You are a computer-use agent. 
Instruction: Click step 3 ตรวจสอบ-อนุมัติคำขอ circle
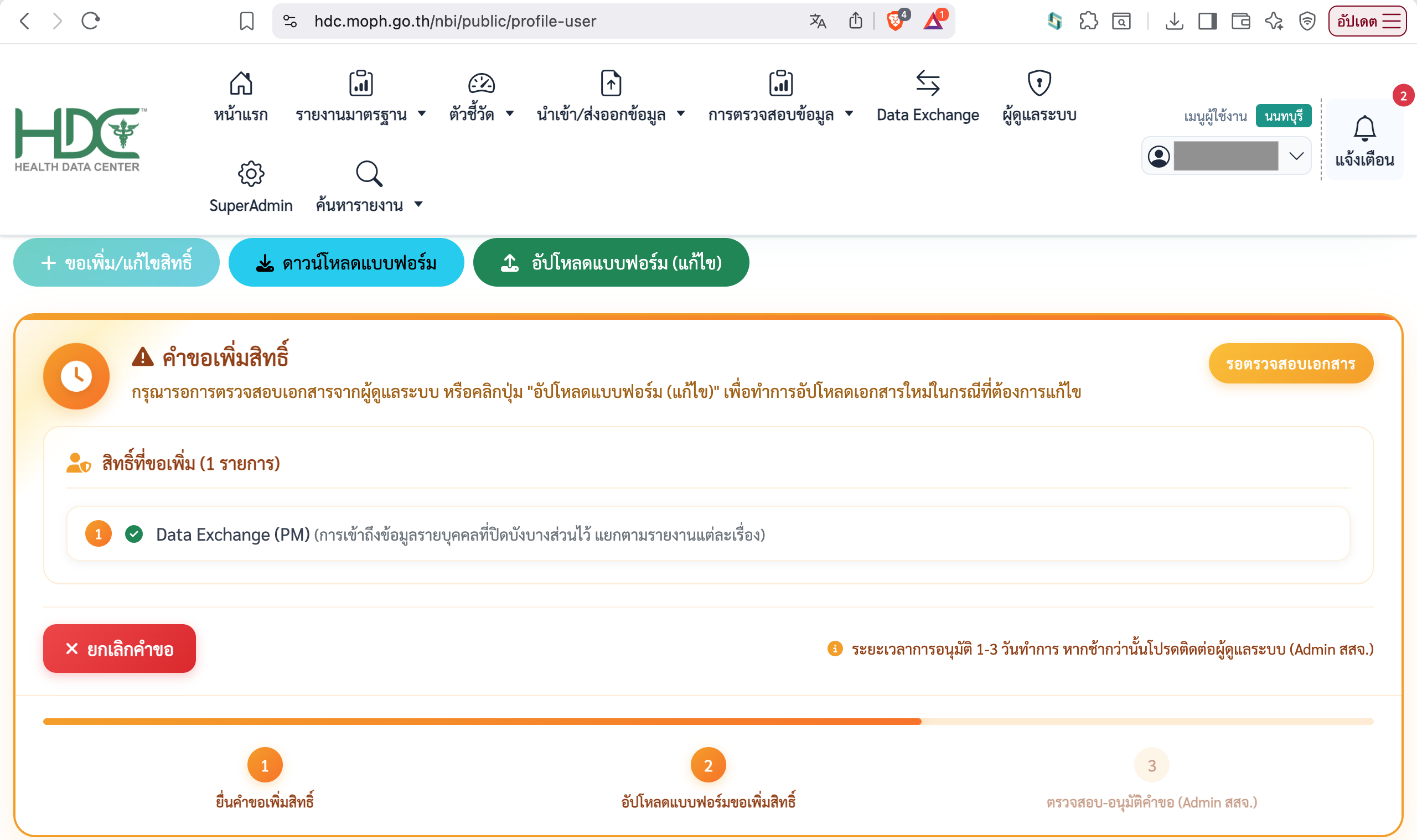tap(1151, 765)
